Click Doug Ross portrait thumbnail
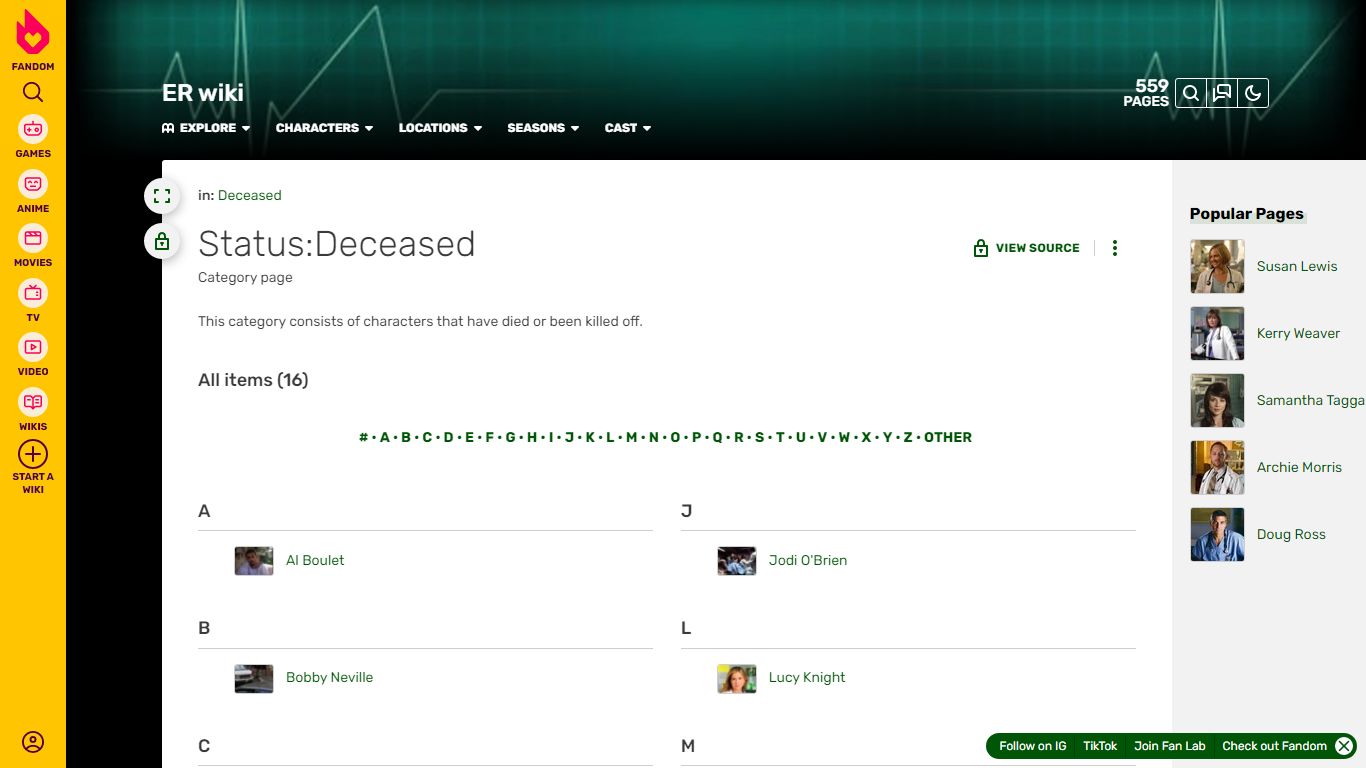Screen dimensions: 1366x768 click(1218, 535)
